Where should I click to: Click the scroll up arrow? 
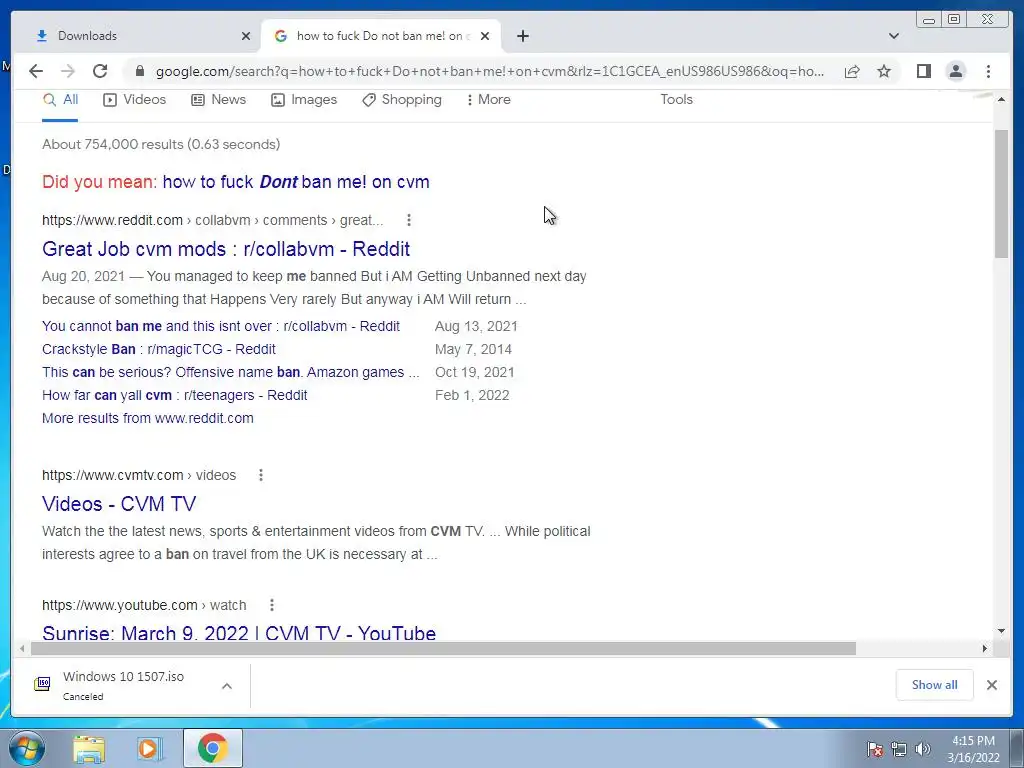tap(1001, 99)
